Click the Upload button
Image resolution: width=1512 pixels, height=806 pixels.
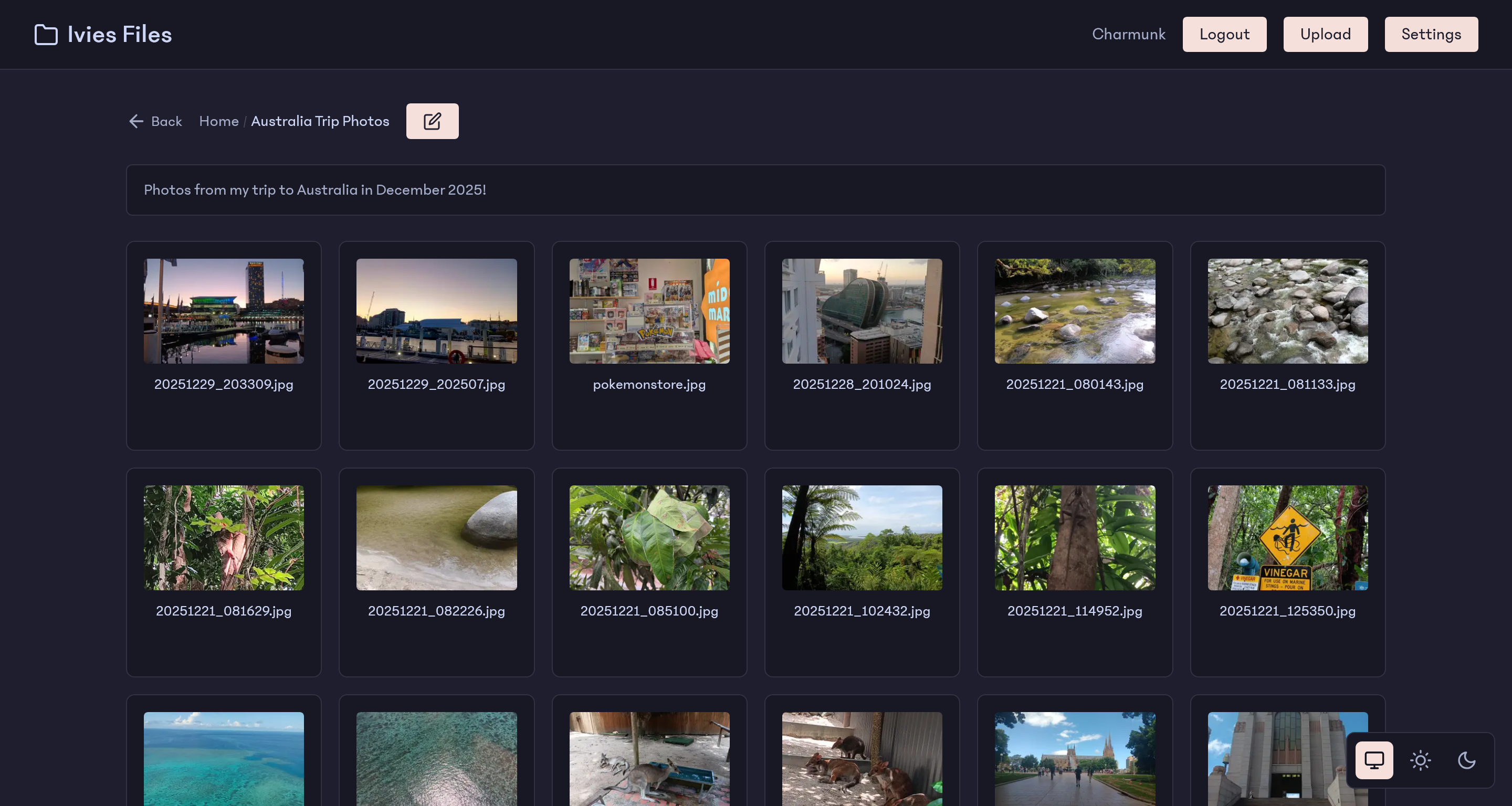1325,34
